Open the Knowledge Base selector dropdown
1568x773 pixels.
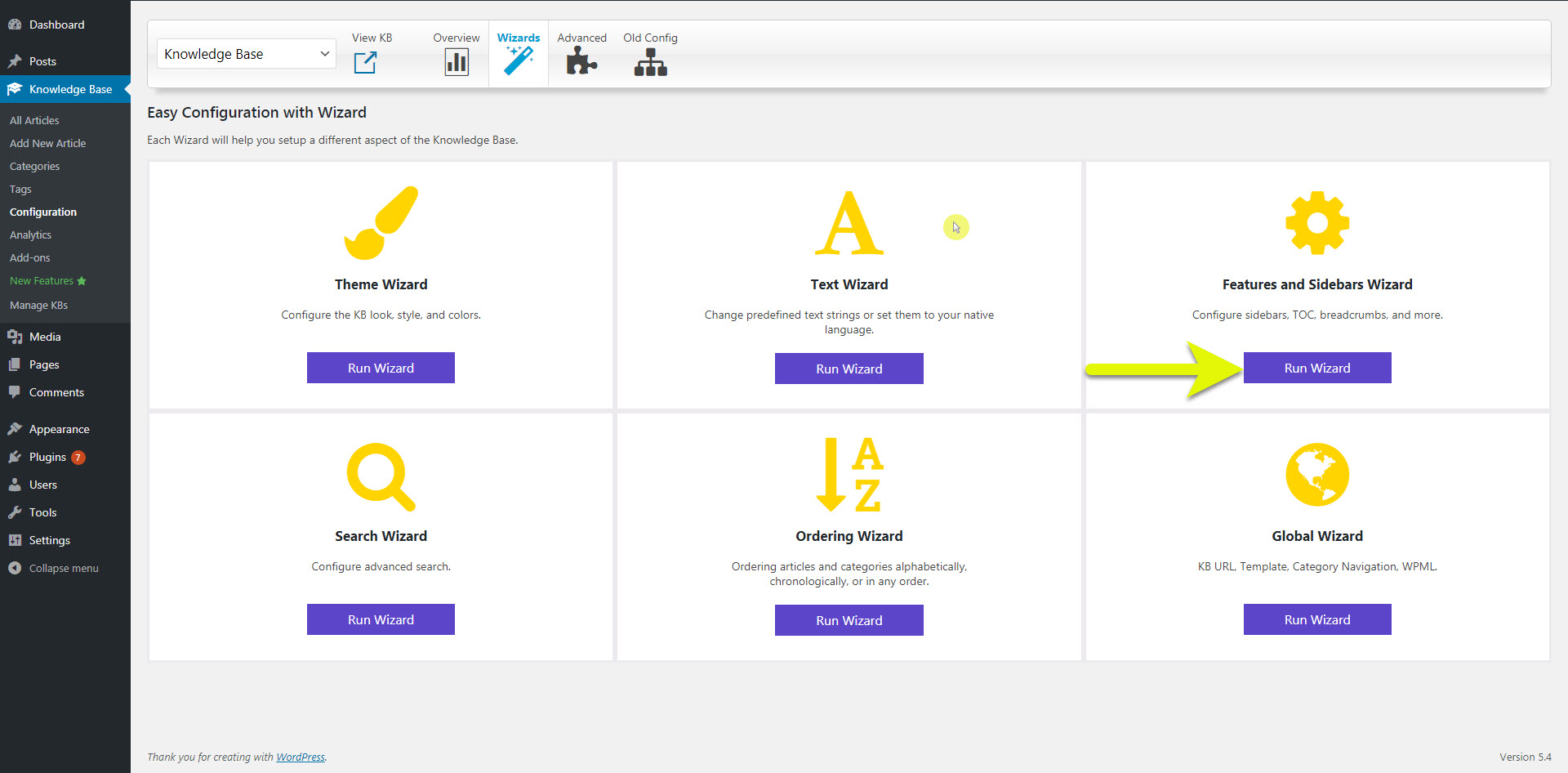coord(246,54)
